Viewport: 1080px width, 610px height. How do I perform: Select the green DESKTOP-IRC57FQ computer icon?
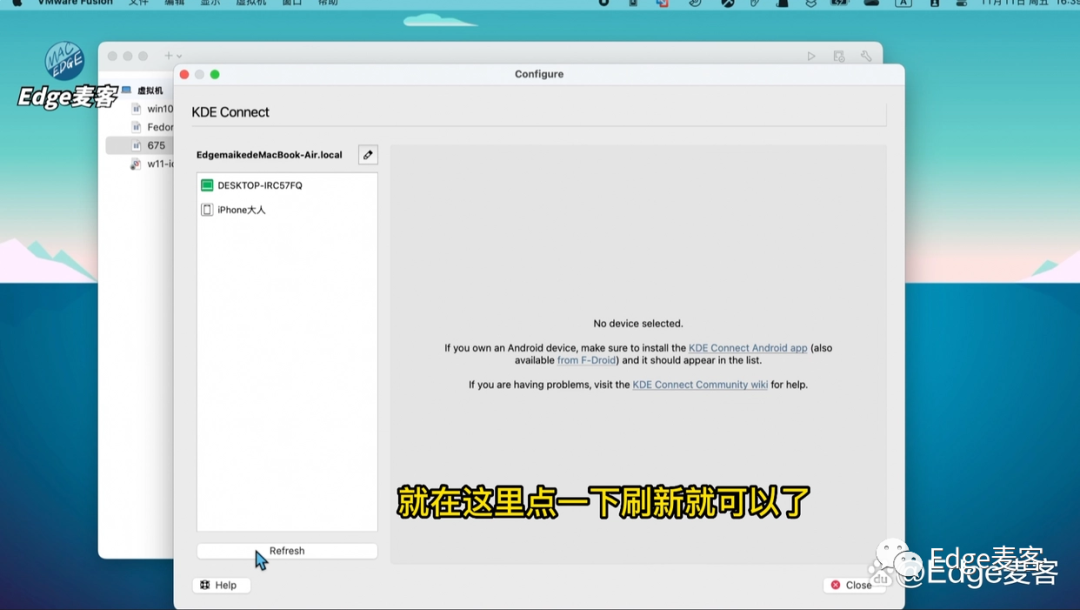(207, 185)
